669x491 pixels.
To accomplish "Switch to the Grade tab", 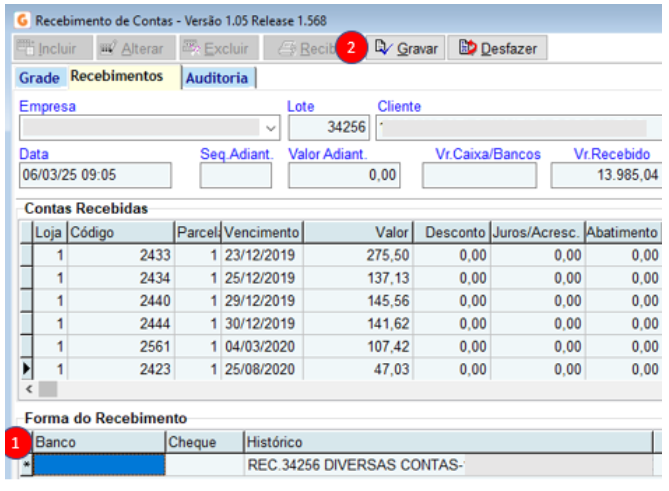I will 40,78.
